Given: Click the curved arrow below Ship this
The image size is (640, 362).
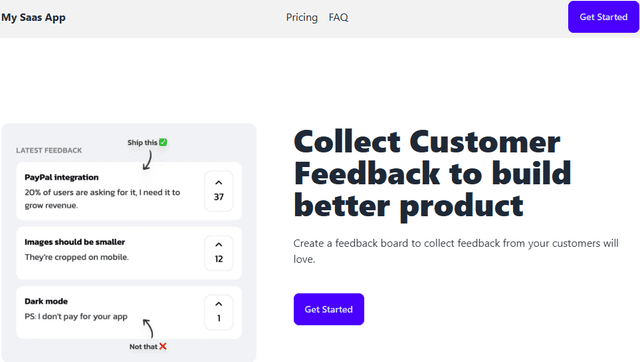Looking at the screenshot, I should (147, 160).
